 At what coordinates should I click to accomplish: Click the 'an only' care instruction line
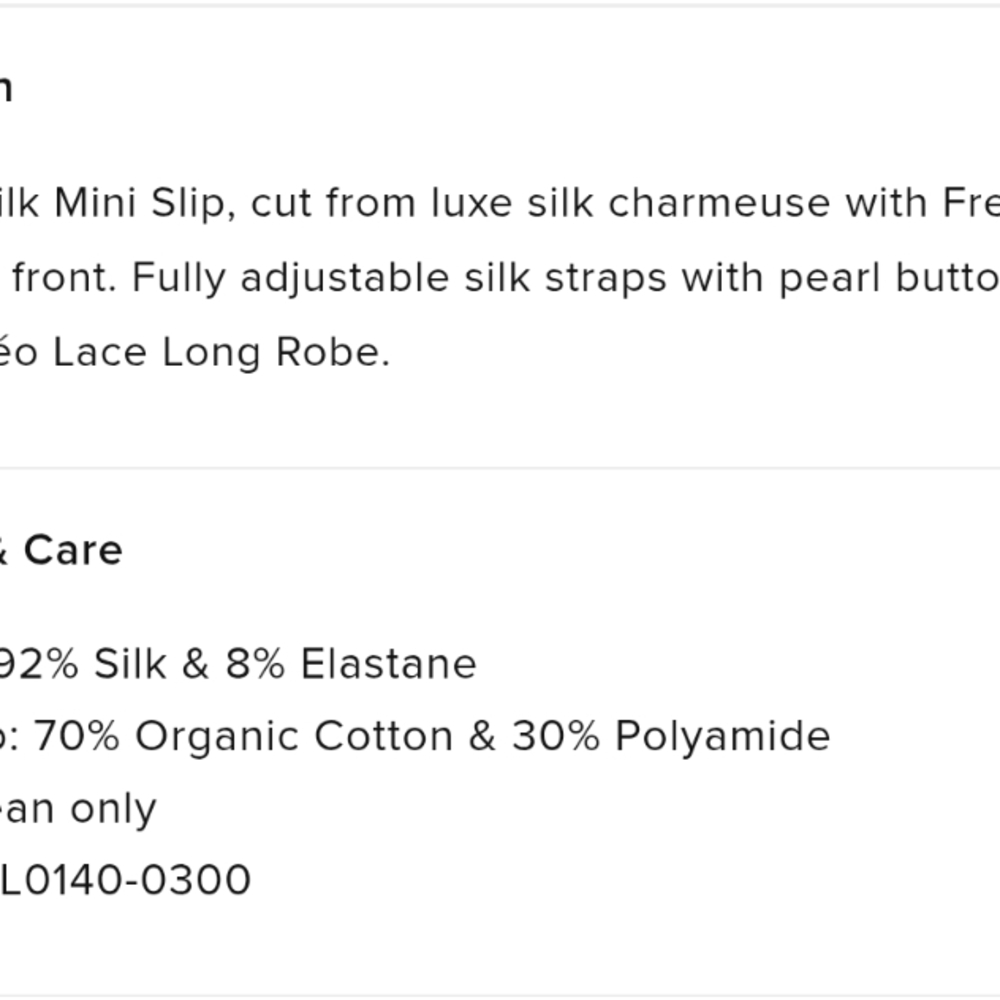coord(78,809)
